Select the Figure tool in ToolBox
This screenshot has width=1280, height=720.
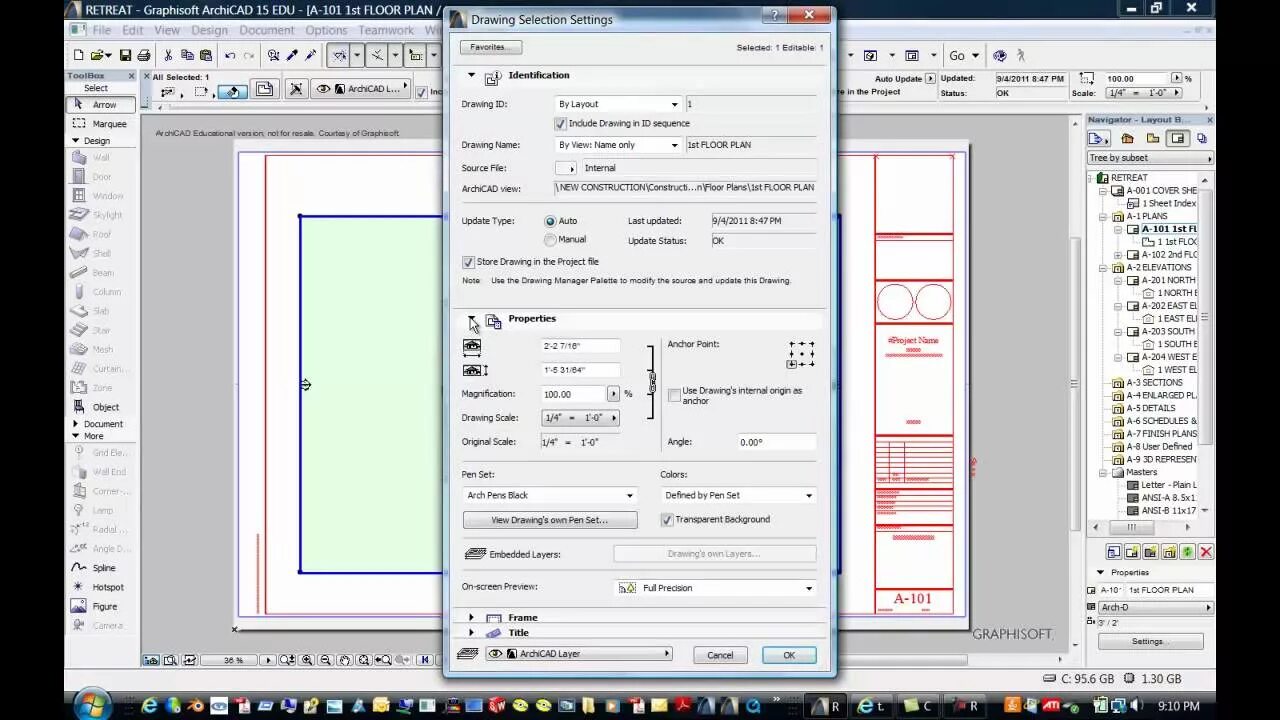(102, 606)
